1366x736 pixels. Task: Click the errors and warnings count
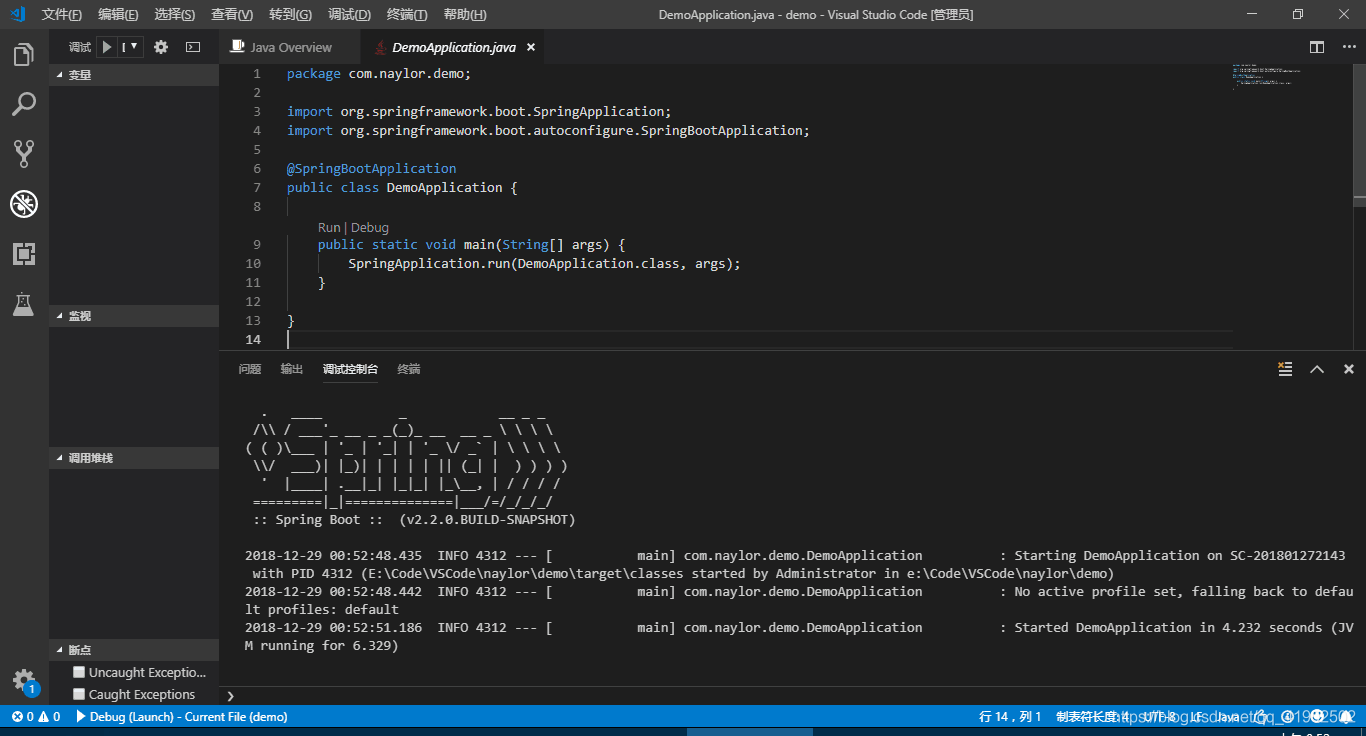pos(36,717)
